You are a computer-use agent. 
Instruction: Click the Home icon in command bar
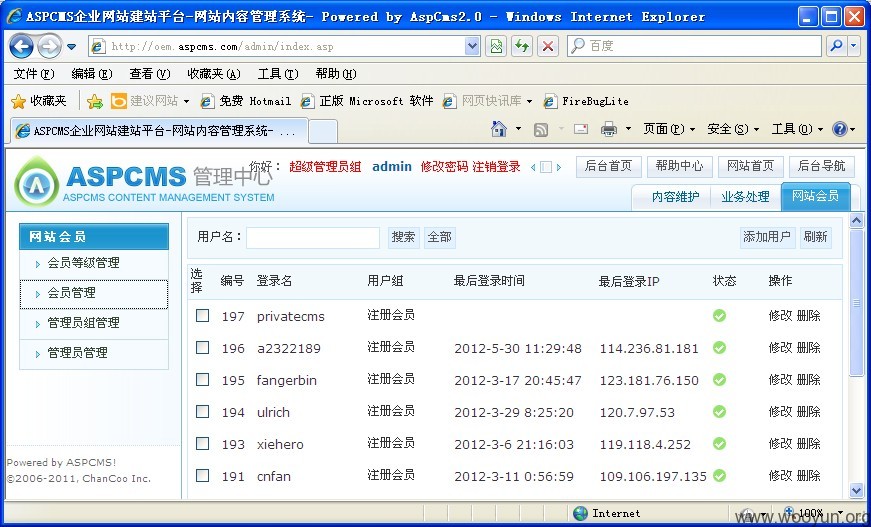(499, 129)
